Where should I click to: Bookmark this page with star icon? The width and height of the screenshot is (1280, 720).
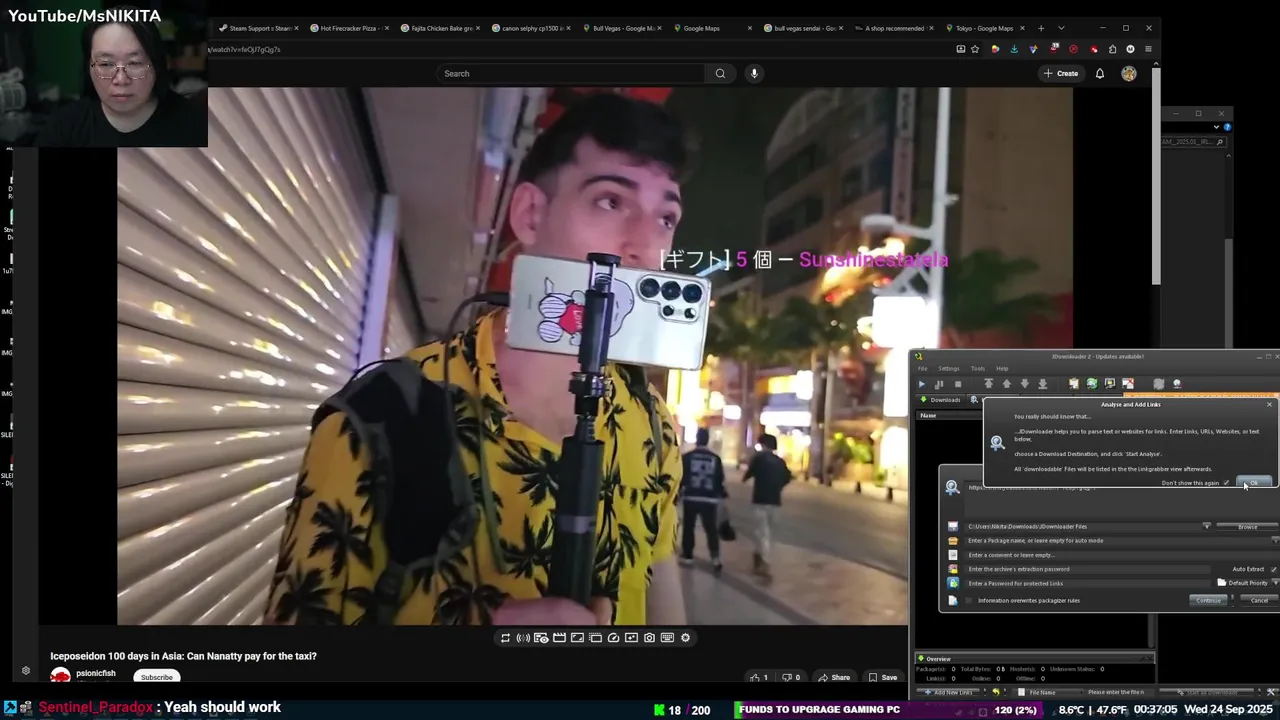coord(975,49)
